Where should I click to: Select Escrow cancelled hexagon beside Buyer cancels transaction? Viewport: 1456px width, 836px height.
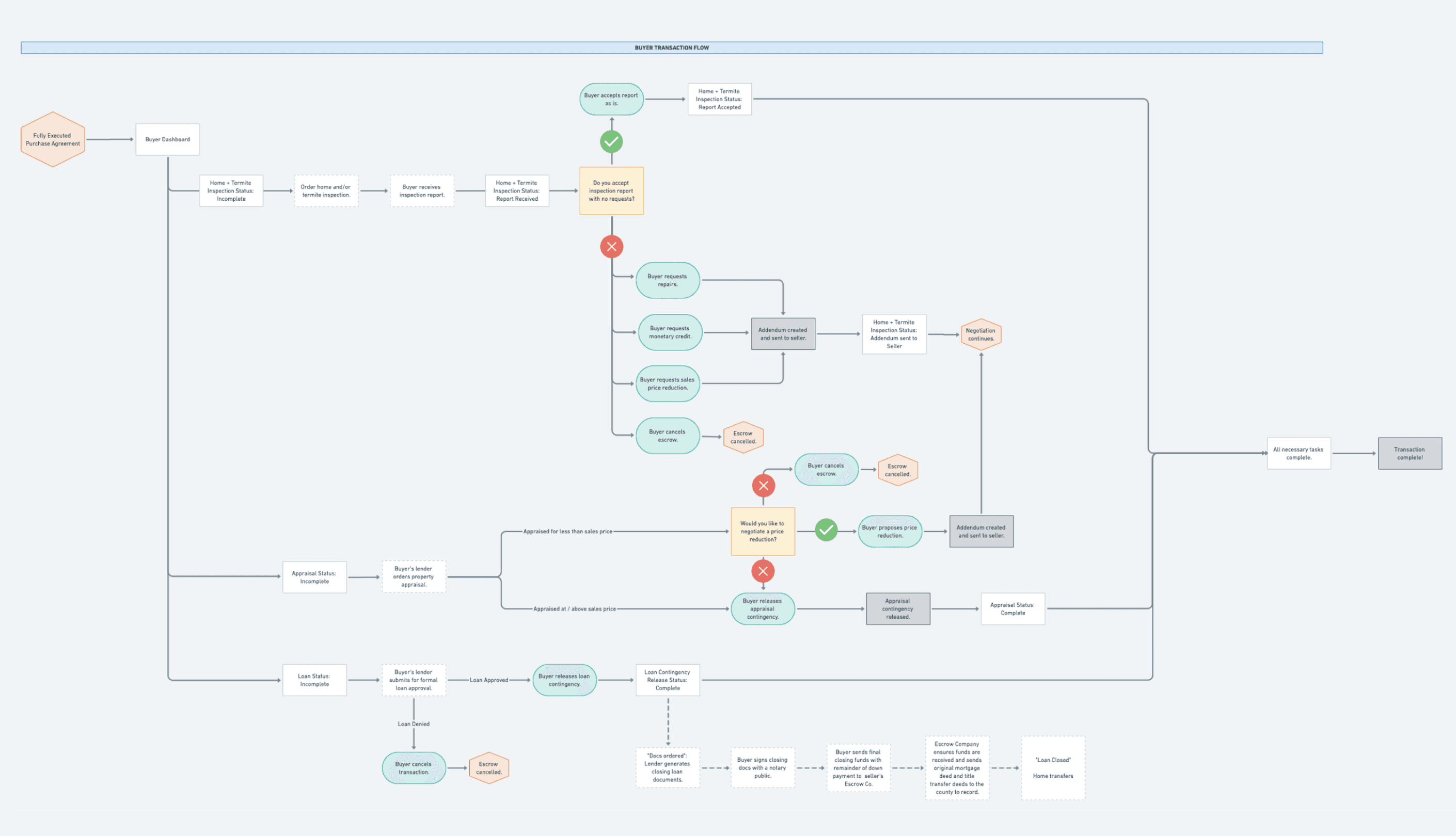coord(489,768)
